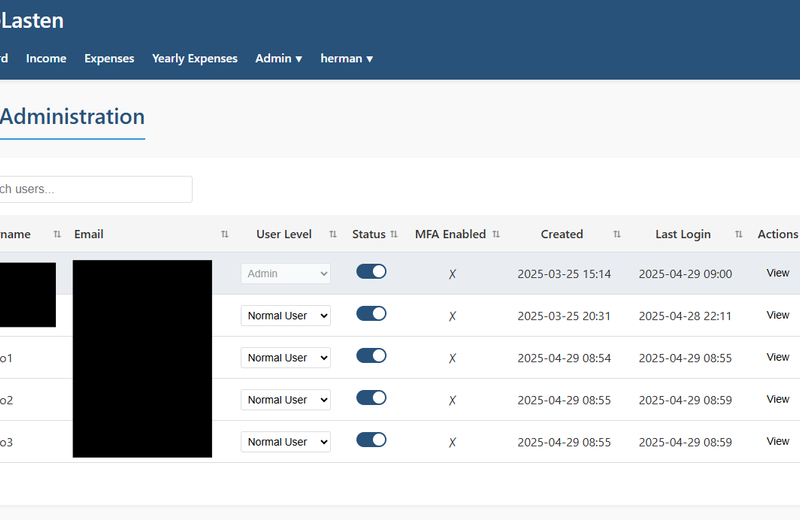
Task: View details of user o1
Action: (778, 357)
